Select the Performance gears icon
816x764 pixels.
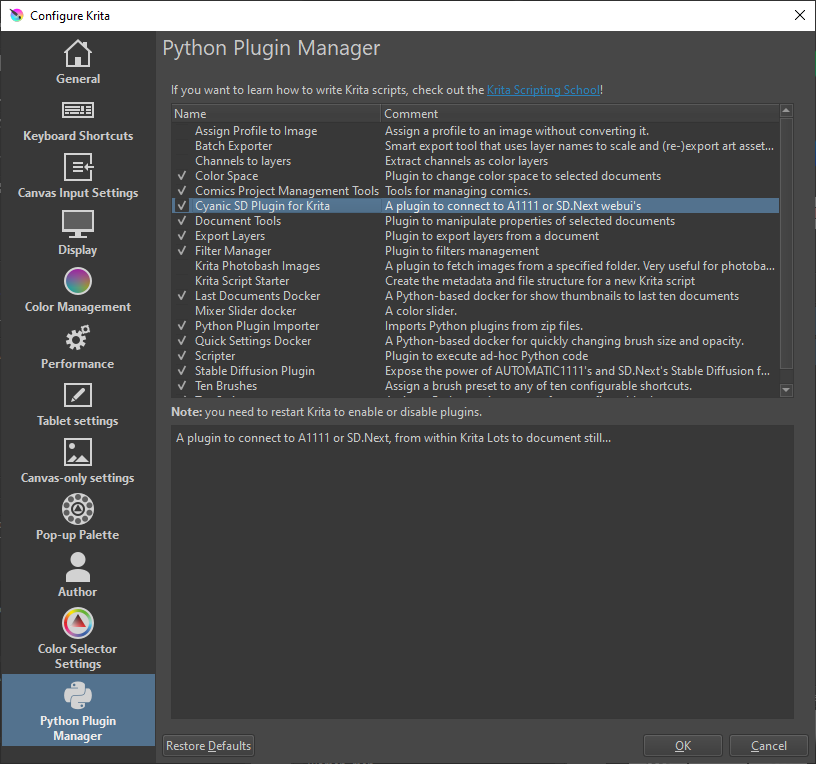pos(78,338)
